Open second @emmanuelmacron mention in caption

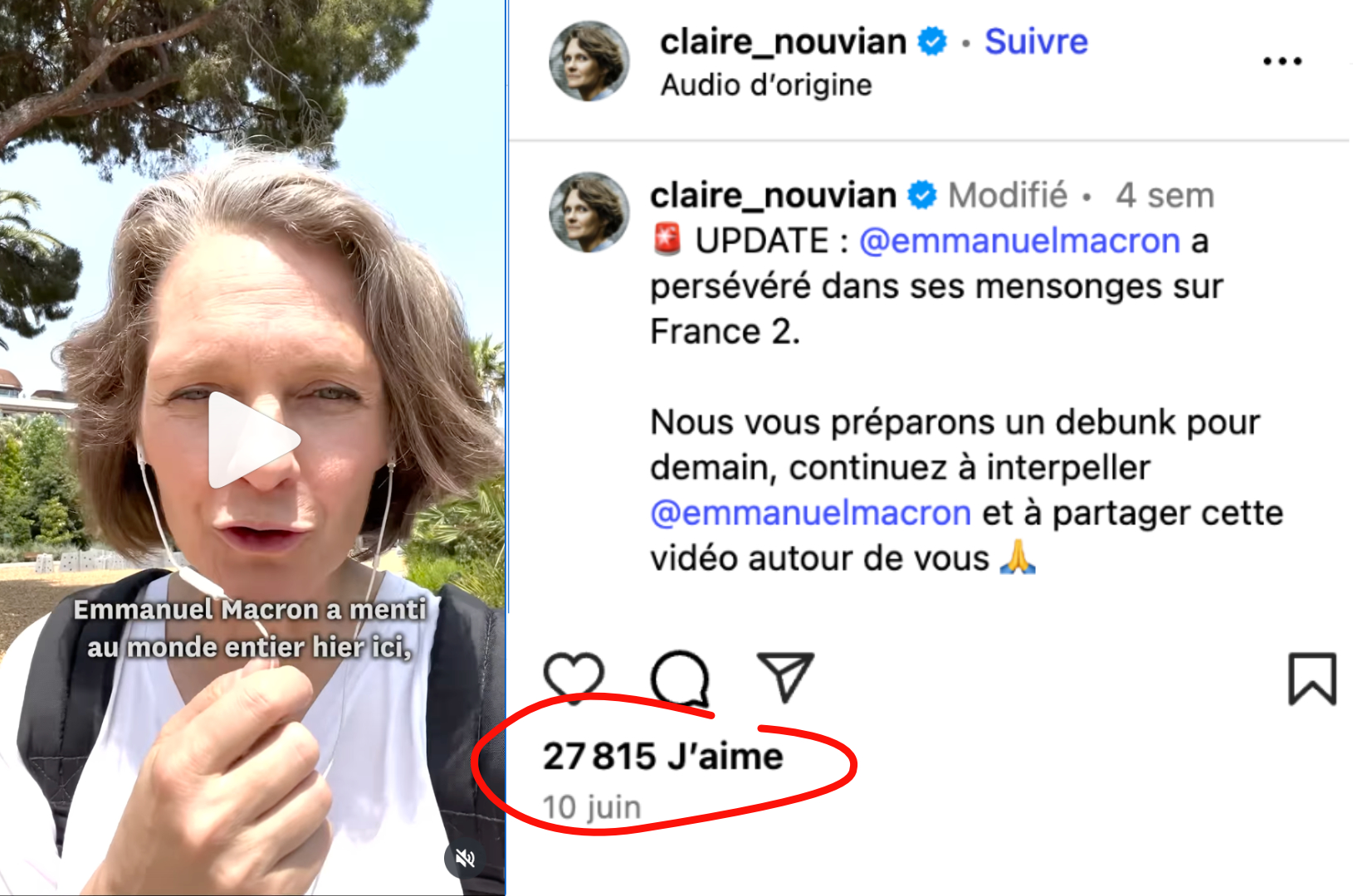[811, 514]
